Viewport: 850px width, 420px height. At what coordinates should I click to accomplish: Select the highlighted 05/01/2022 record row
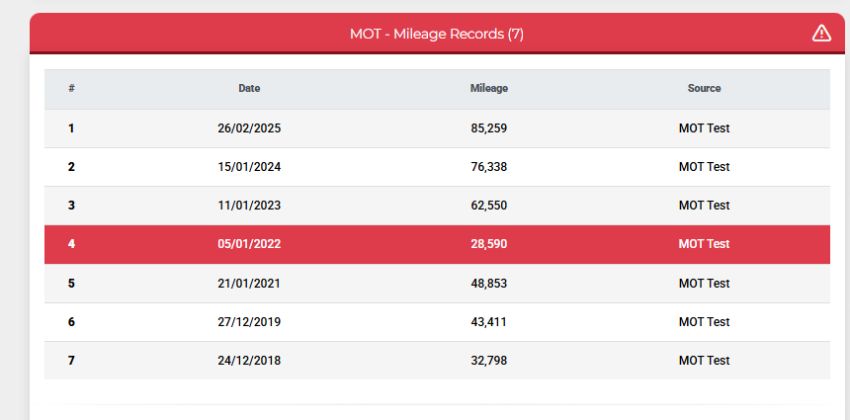tap(437, 244)
